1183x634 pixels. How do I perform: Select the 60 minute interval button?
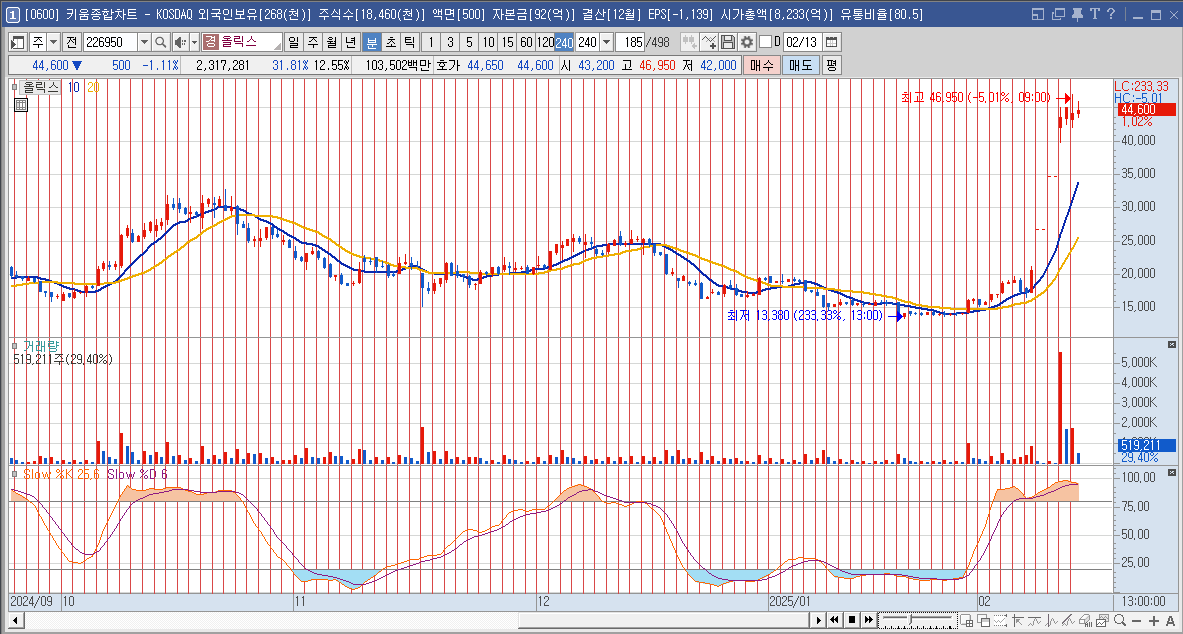tap(527, 42)
